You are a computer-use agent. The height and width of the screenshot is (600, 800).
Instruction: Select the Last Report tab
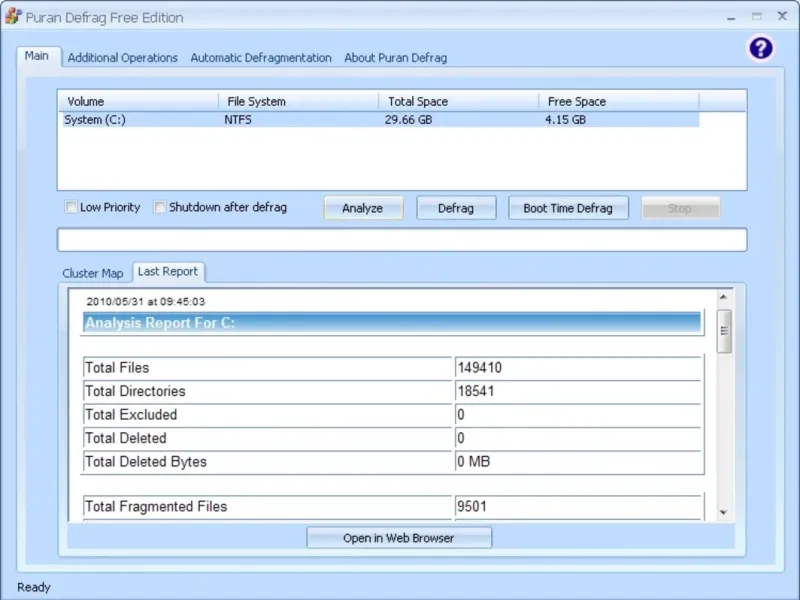pyautogui.click(x=168, y=272)
